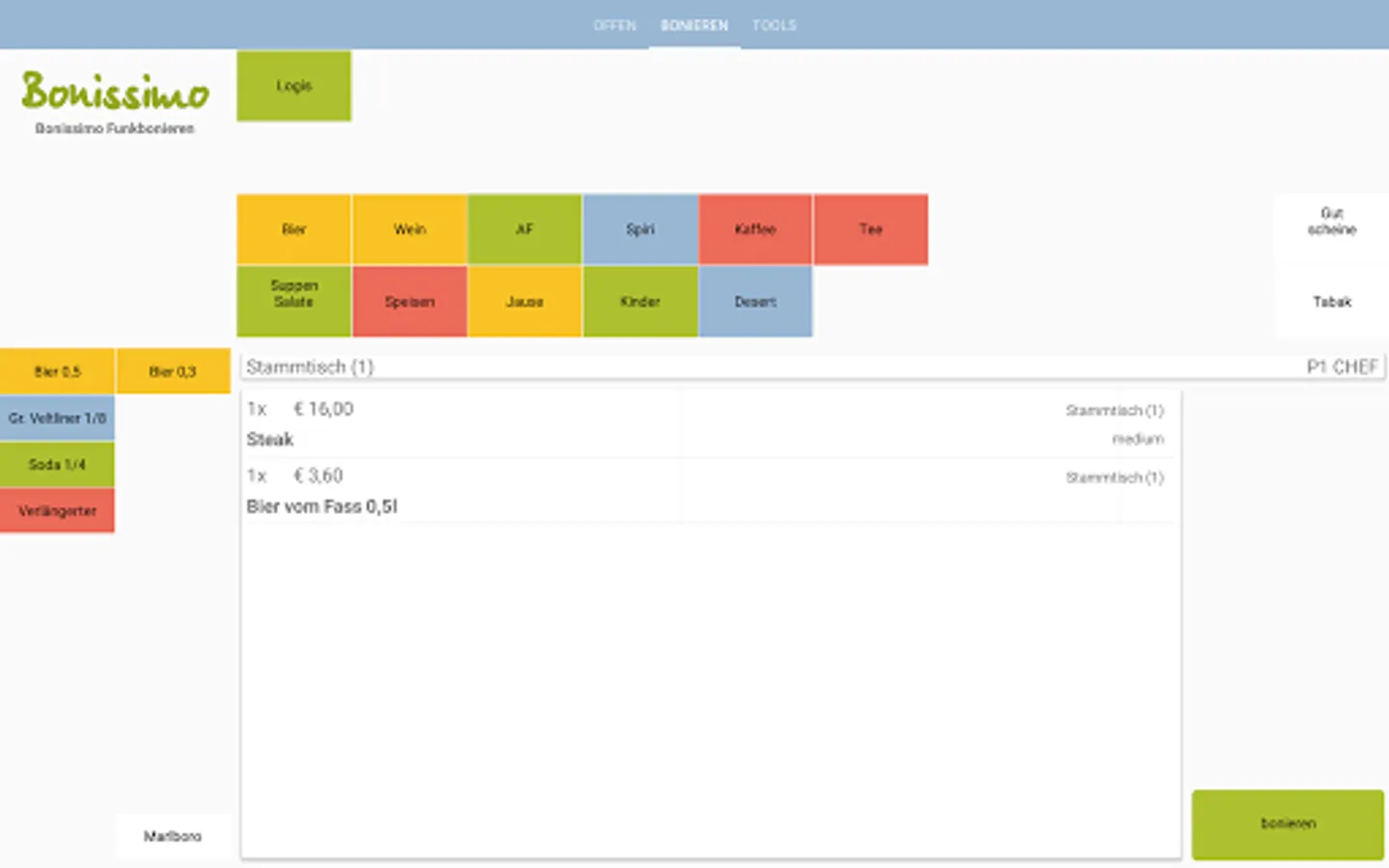Screen dimensions: 1389x868
Task: Select the BONIEREN tab
Action: coord(694,25)
